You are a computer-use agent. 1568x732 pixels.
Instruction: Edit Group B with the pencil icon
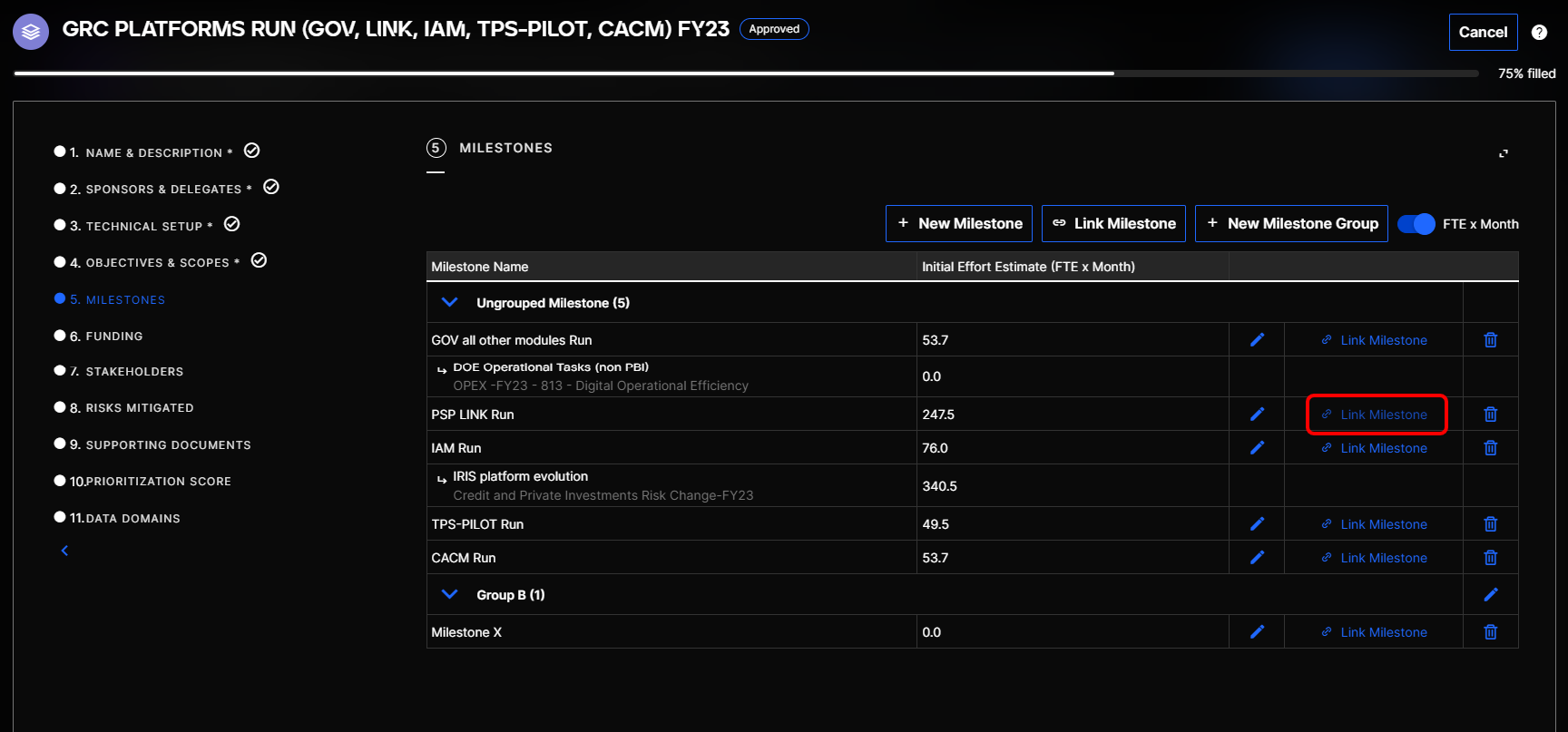pyautogui.click(x=1490, y=595)
